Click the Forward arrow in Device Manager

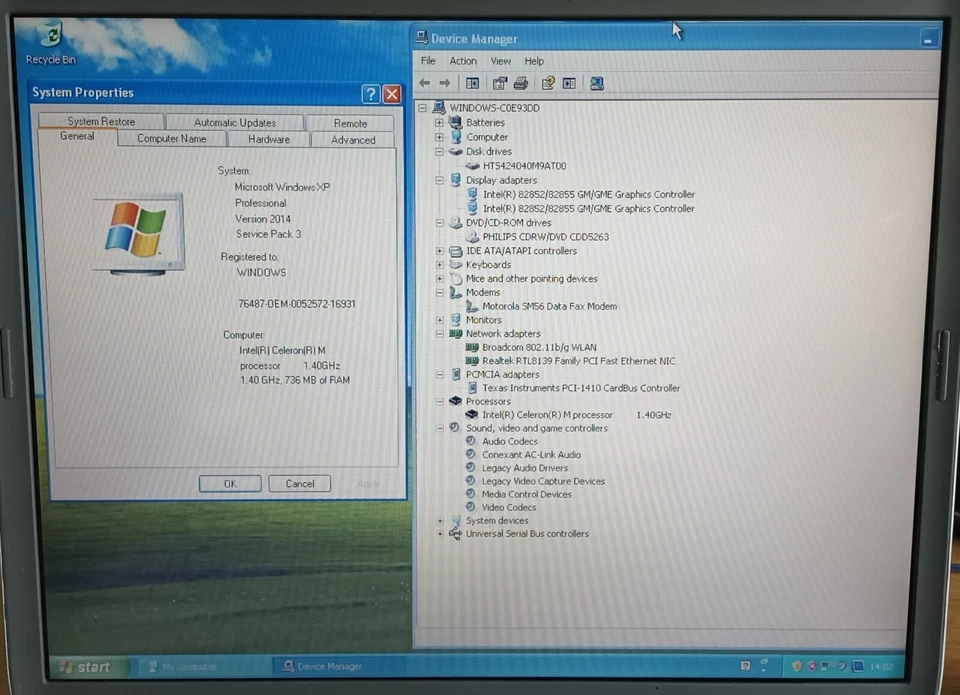444,83
